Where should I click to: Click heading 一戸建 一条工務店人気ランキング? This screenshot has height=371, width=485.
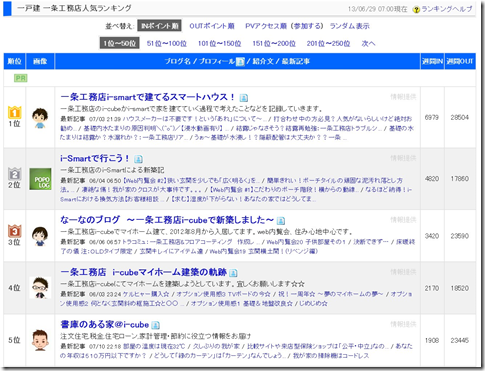74,8
